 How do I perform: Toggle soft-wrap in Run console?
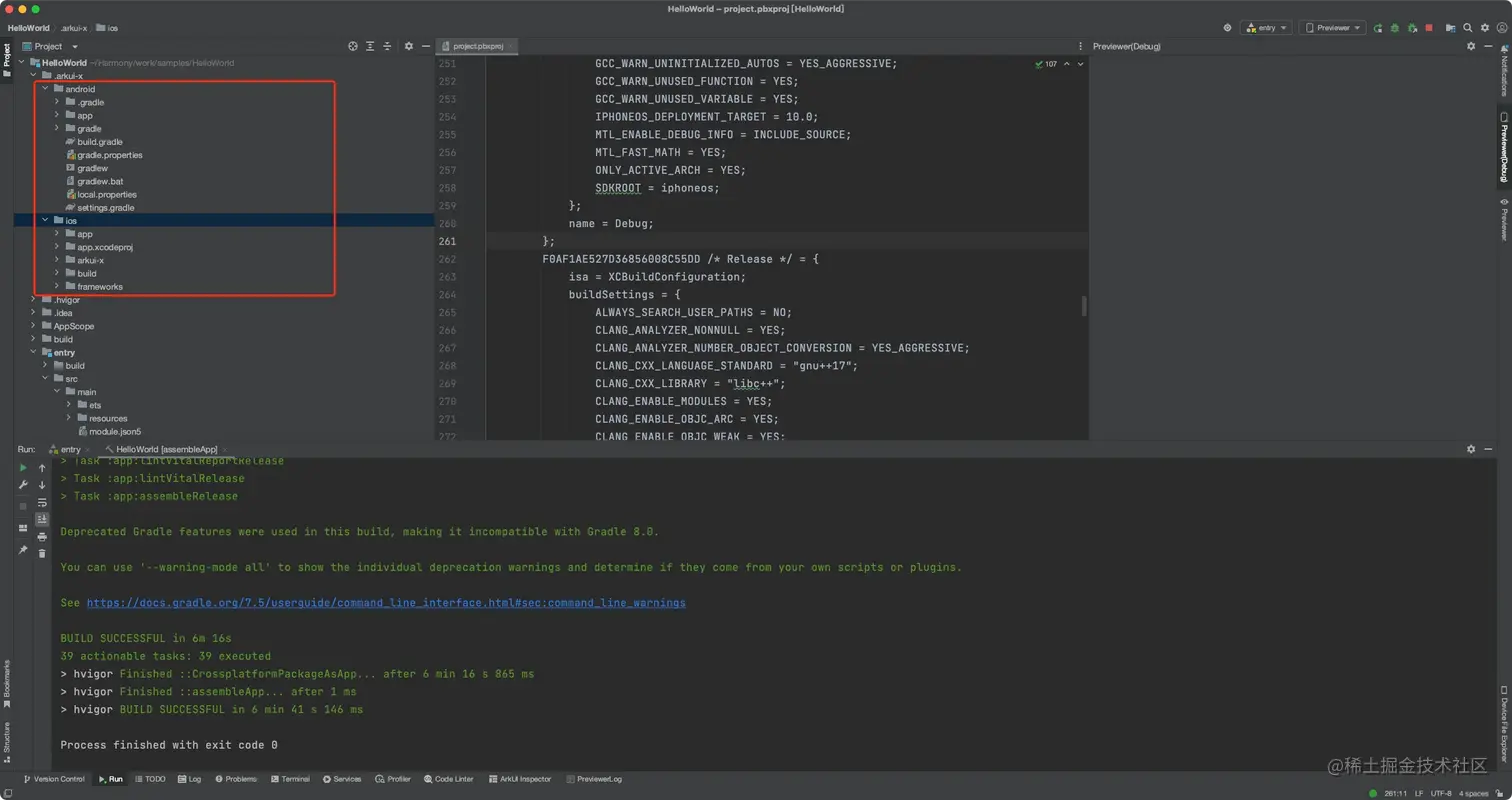click(42, 502)
